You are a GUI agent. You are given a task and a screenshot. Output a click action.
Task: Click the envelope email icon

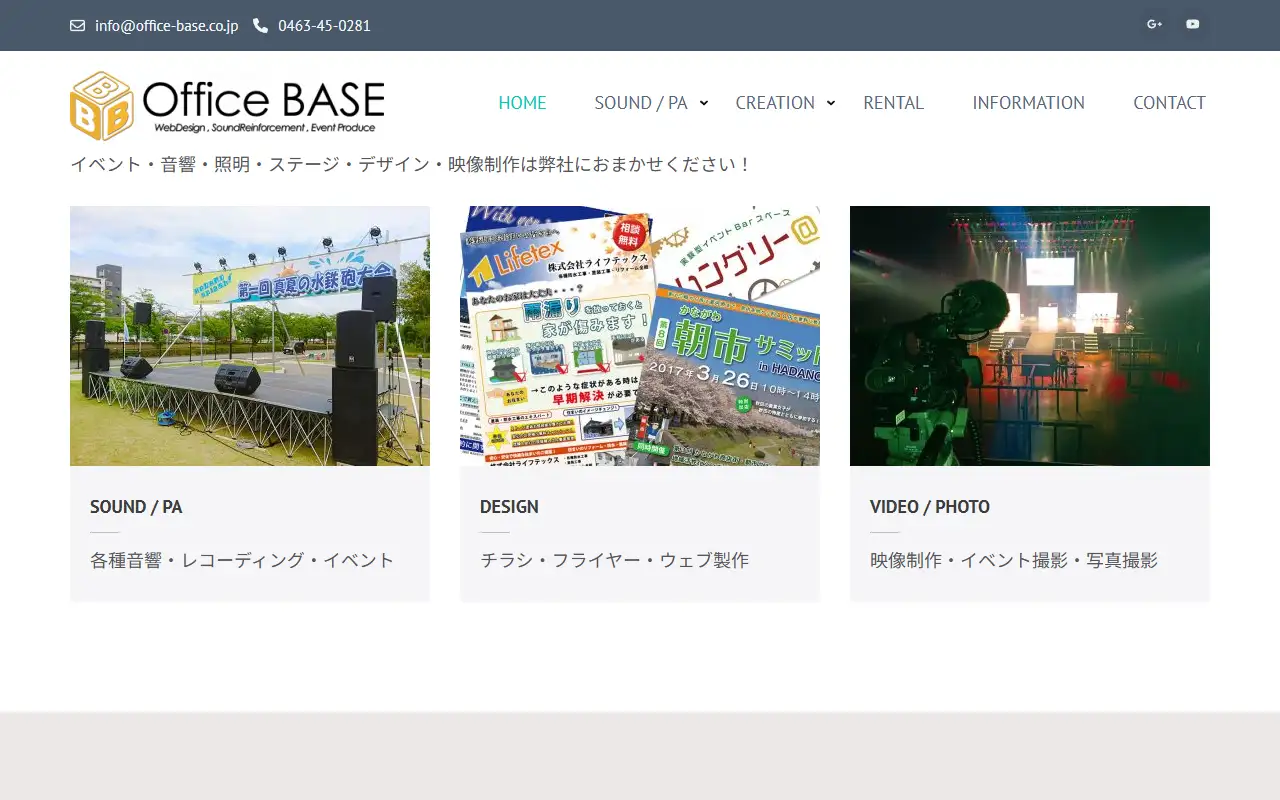(x=77, y=26)
